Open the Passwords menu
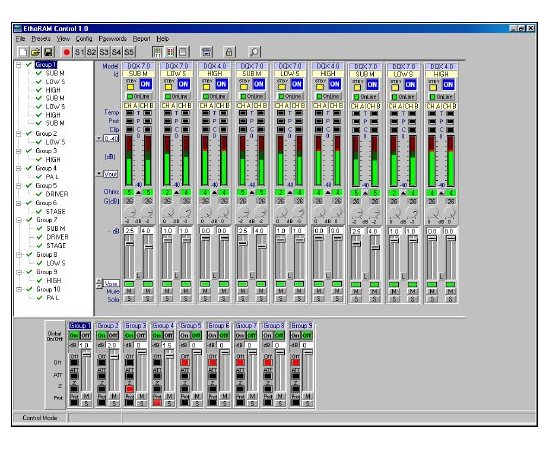The height and width of the screenshot is (450, 550). [112, 39]
